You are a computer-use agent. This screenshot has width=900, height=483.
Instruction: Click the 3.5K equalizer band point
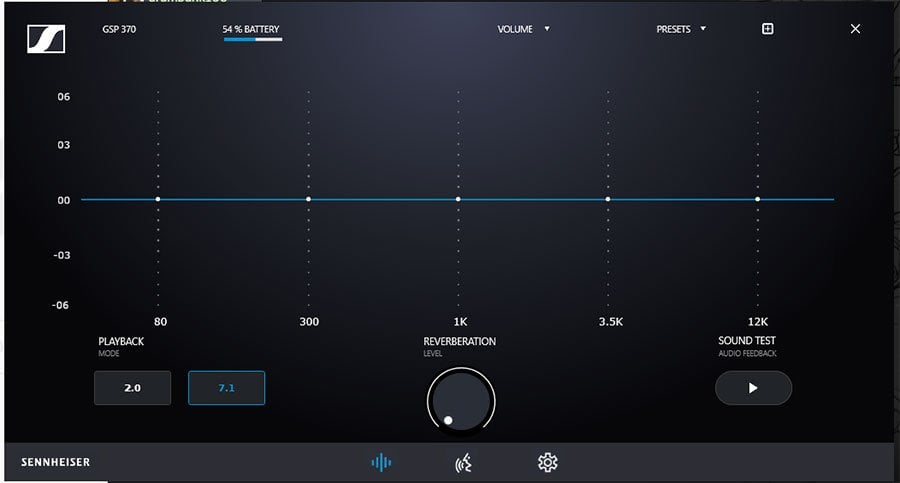[x=608, y=199]
